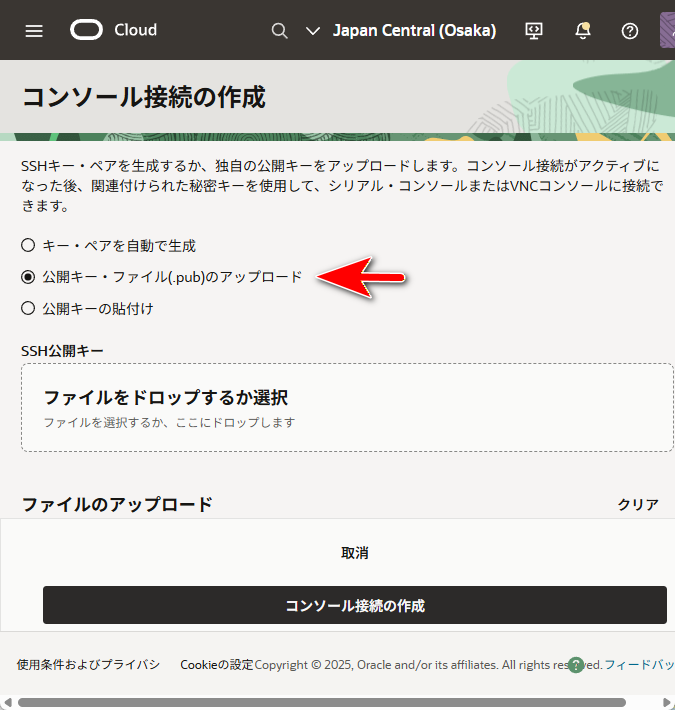Open the 使用条件およびプライバシ footer link

[x=88, y=665]
